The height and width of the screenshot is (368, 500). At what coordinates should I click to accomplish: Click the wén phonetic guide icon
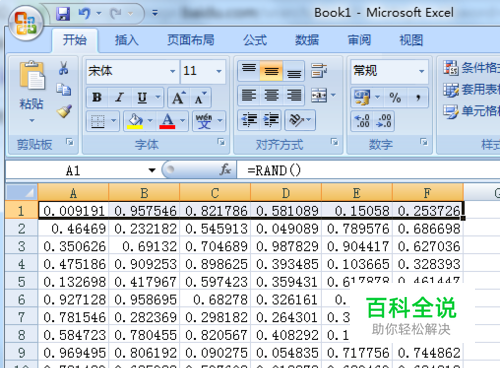tap(204, 121)
